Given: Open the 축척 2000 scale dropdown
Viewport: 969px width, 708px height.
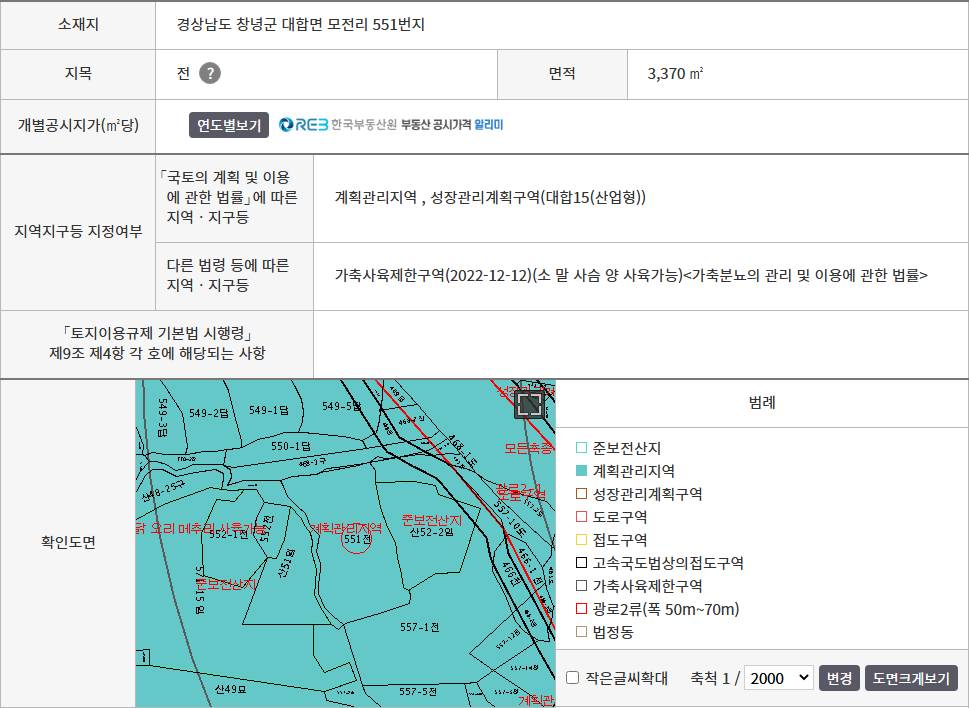Looking at the screenshot, I should click(x=779, y=678).
